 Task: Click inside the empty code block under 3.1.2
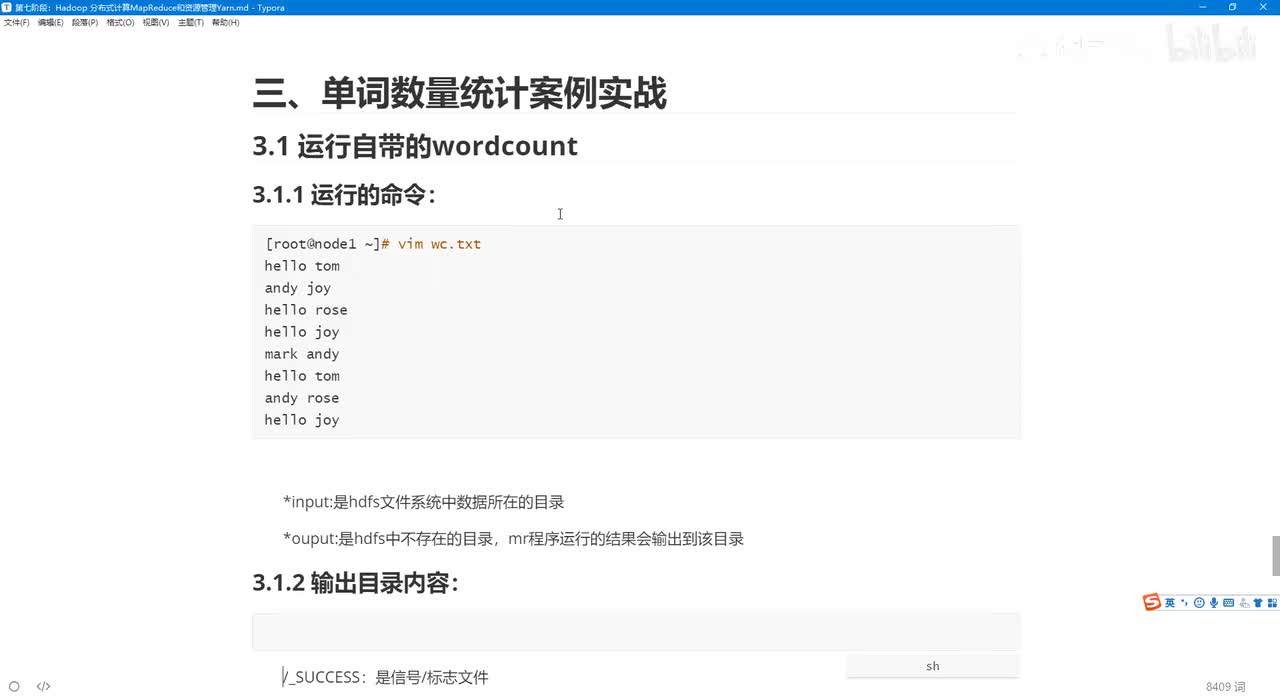tap(636, 633)
